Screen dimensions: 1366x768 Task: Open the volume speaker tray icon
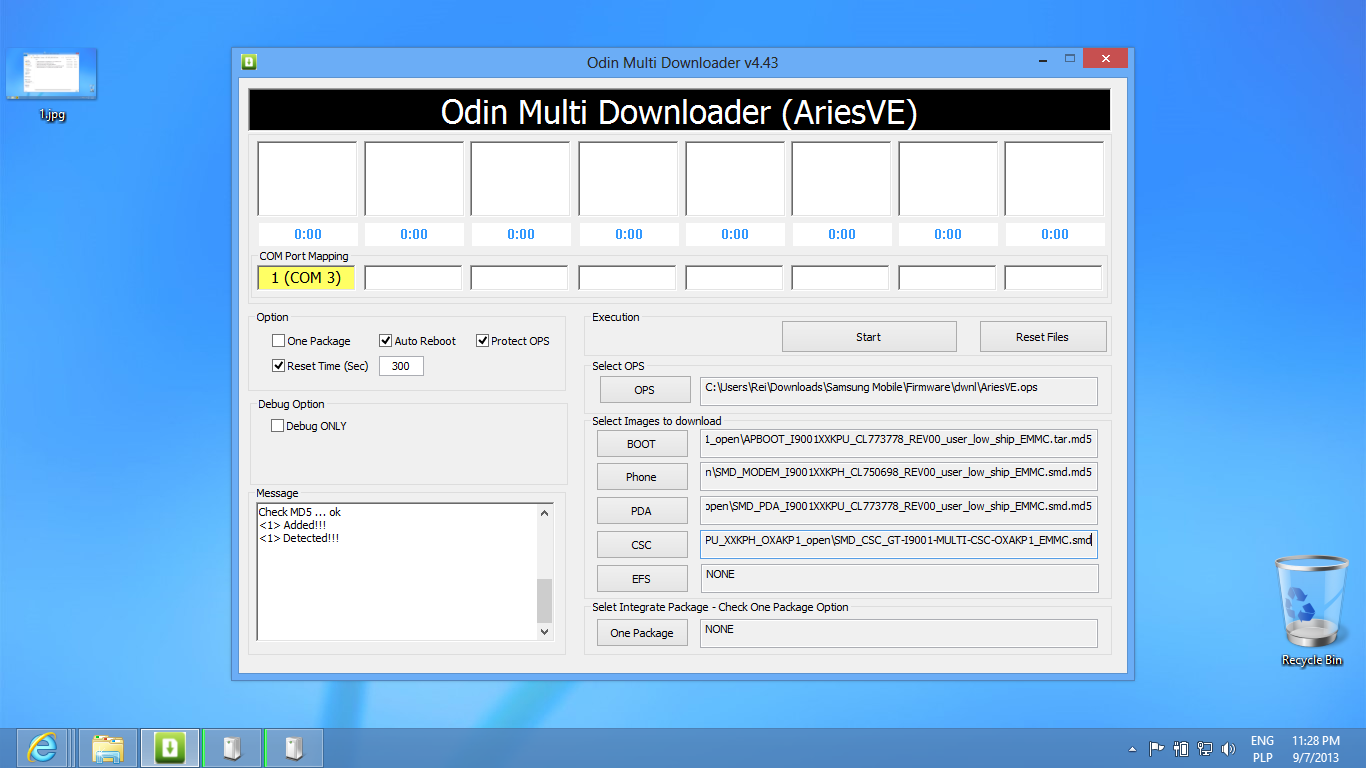(1228, 748)
